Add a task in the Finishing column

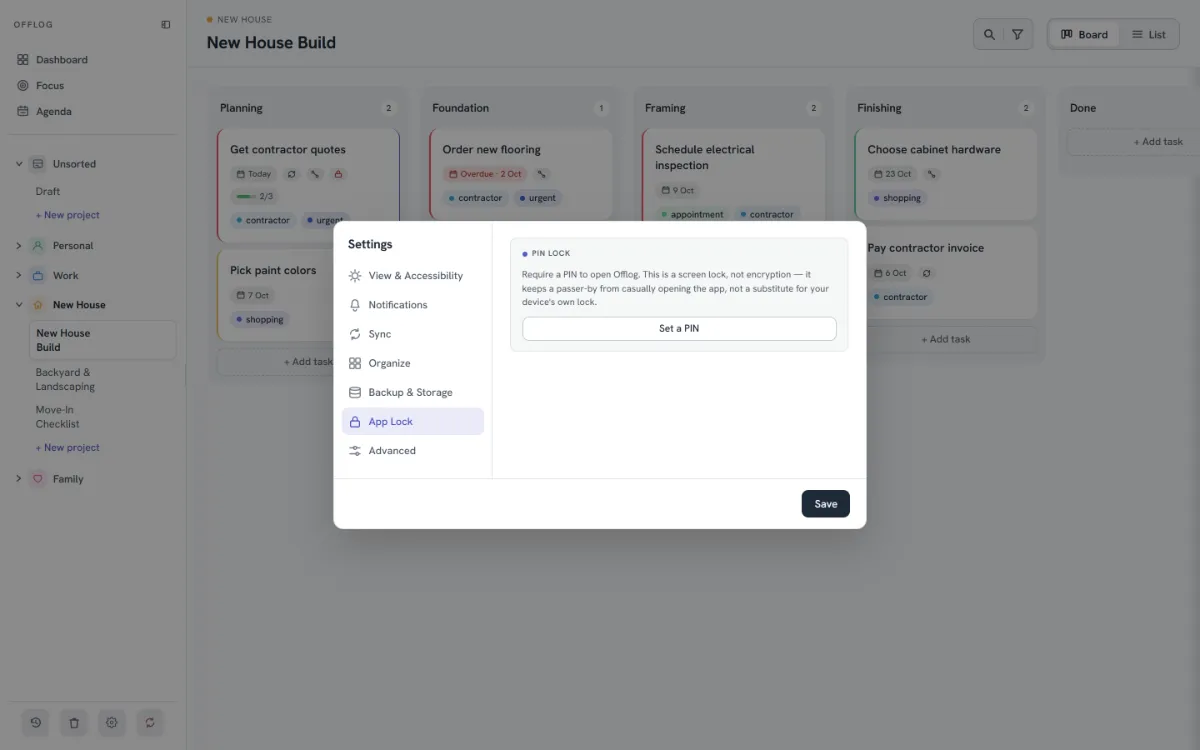tap(946, 339)
